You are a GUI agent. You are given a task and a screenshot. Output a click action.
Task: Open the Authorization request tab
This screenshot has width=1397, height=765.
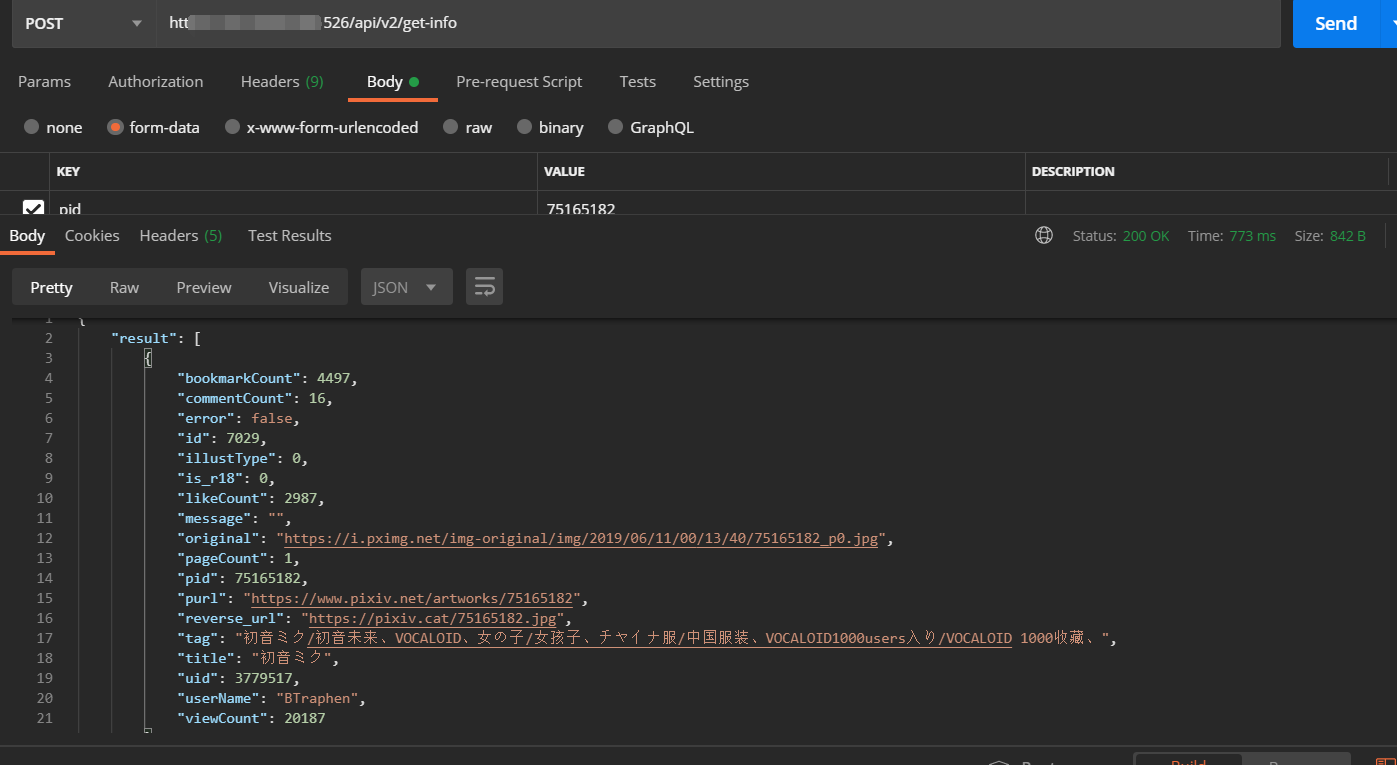pyautogui.click(x=155, y=82)
